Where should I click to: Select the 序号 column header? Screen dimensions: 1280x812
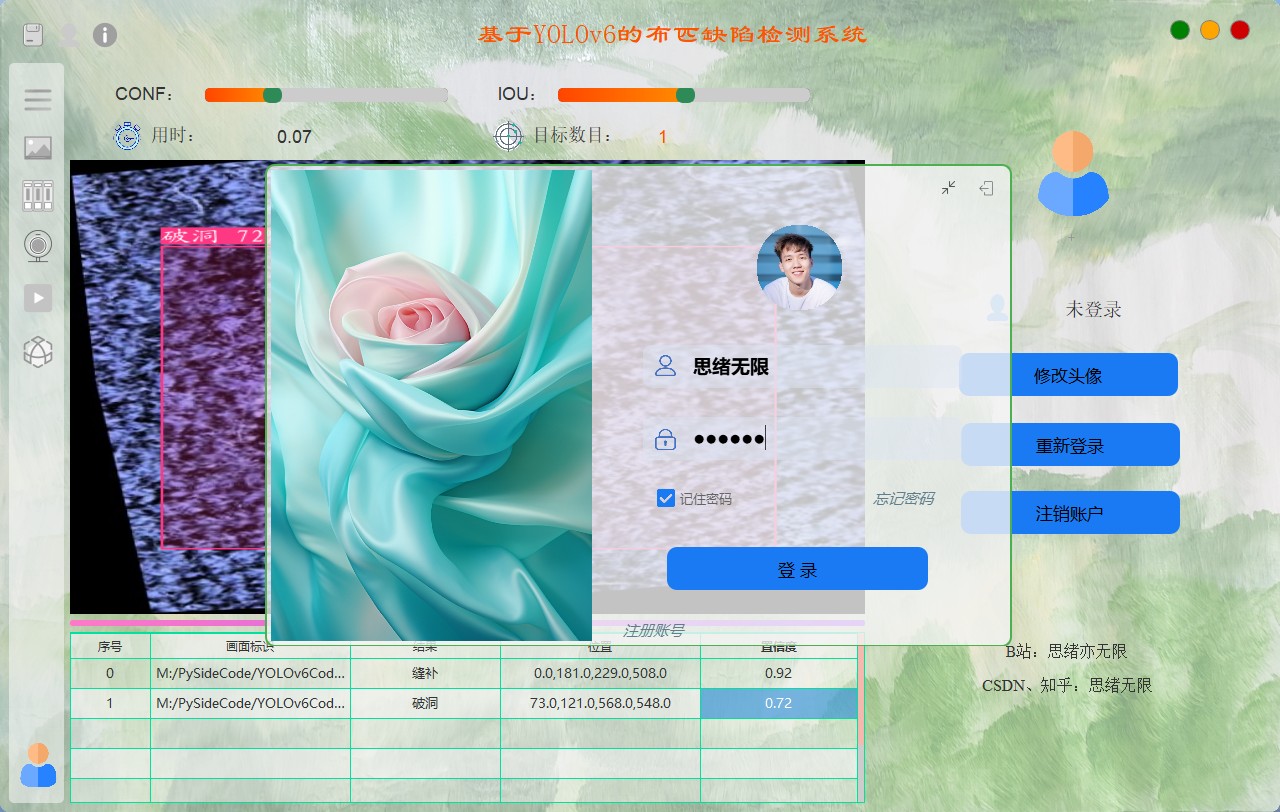point(110,646)
